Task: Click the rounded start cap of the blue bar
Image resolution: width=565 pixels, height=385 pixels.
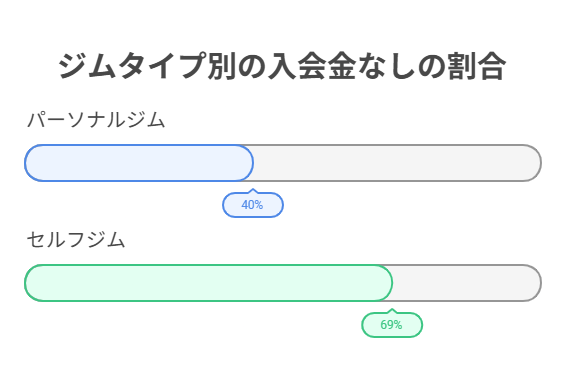Action: (x=33, y=163)
